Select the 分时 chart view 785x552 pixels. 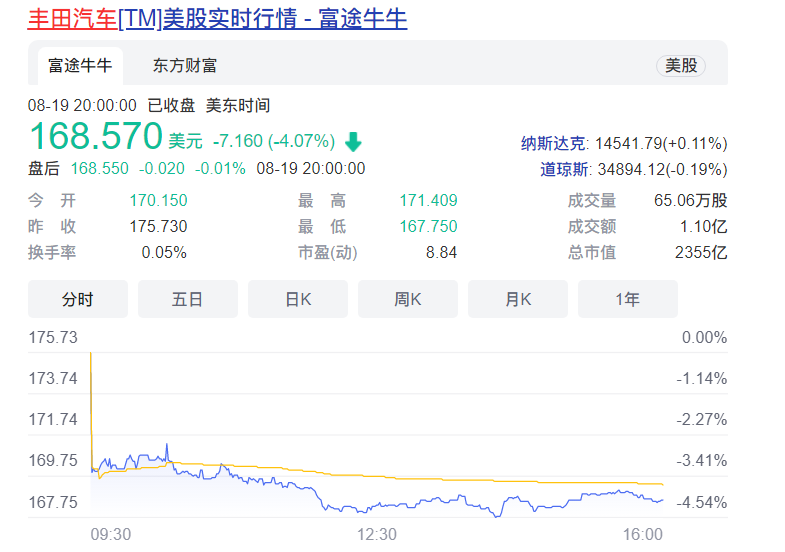pyautogui.click(x=78, y=299)
